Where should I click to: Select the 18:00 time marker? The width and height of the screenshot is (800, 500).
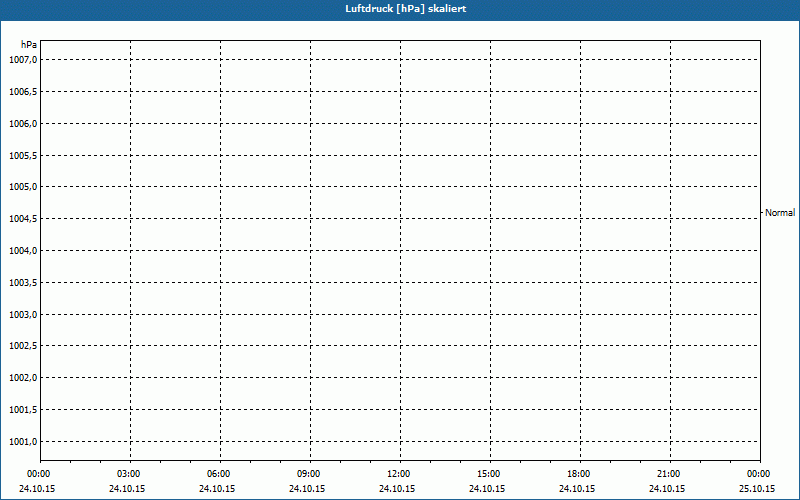(x=579, y=474)
